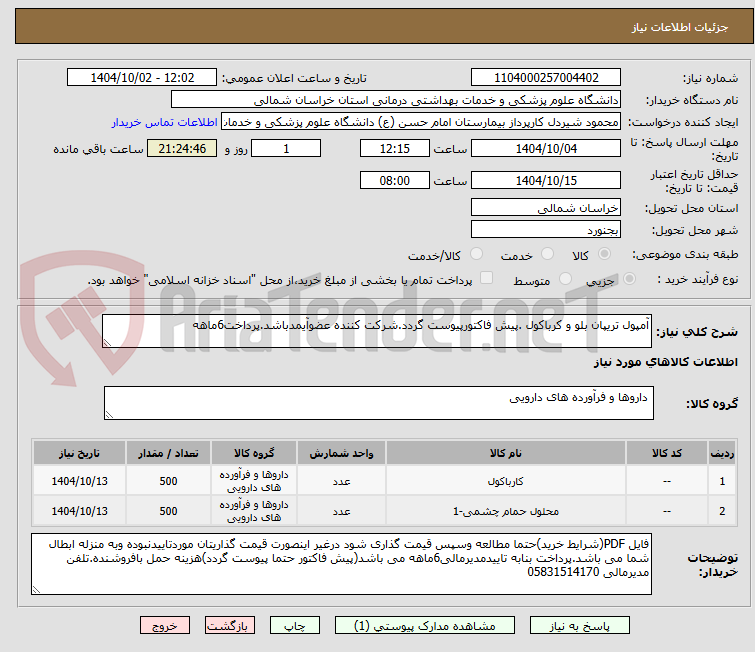
Task: Click row number 2 cell
Action: (x=722, y=510)
